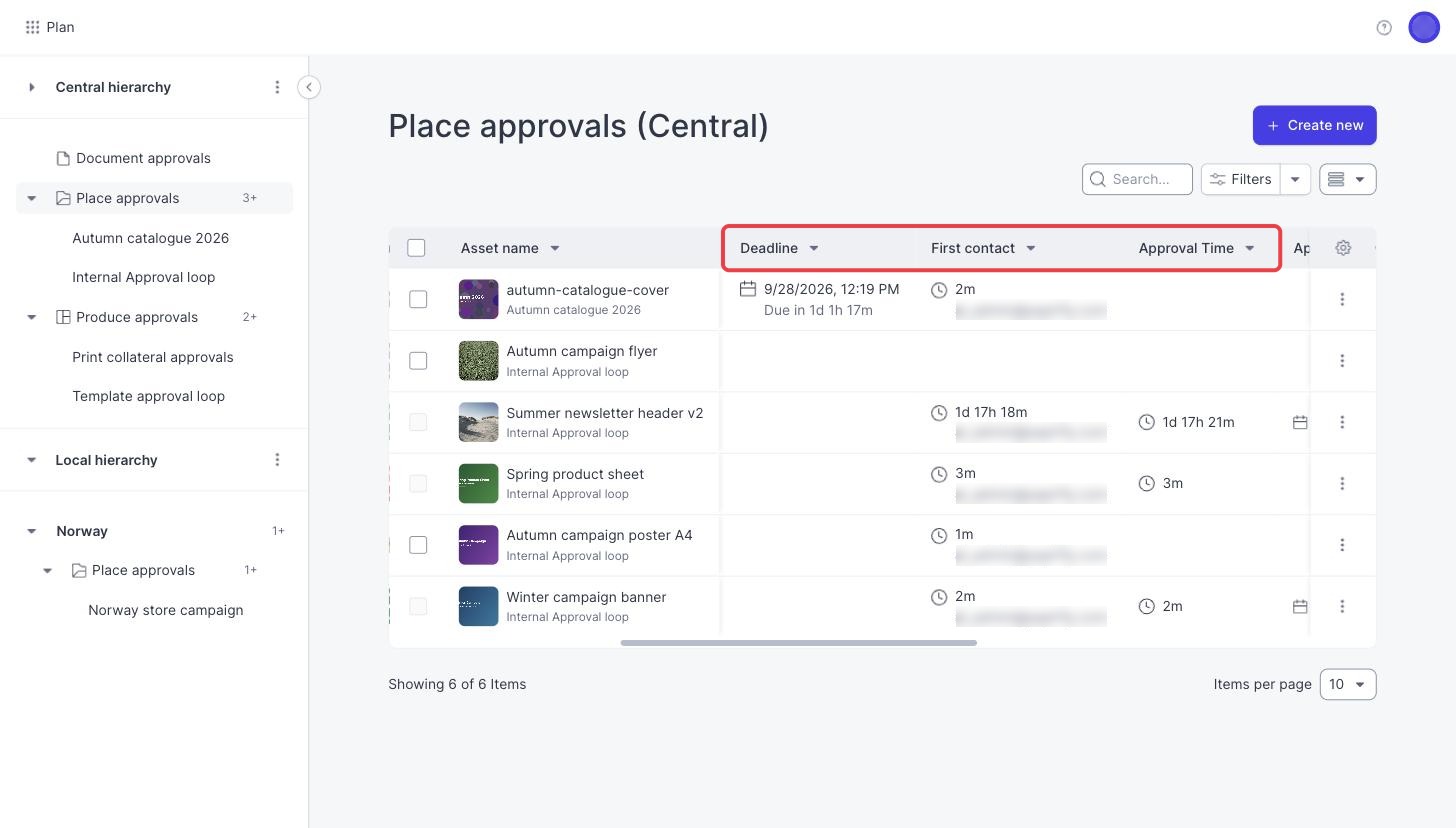The width and height of the screenshot is (1456, 828).
Task: Open Central hierarchy three-dot menu
Action: [x=277, y=87]
